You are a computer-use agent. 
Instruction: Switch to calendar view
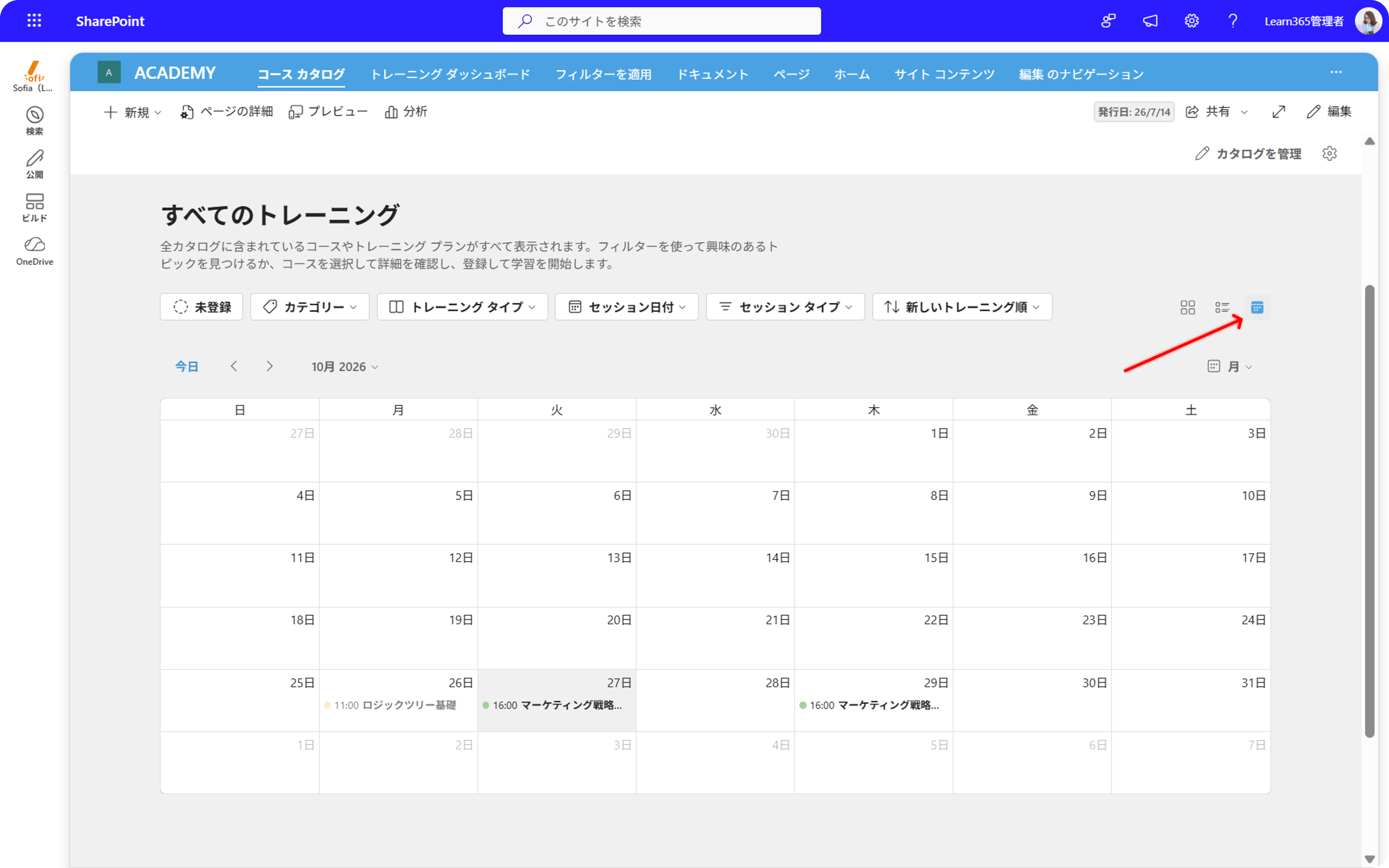(x=1257, y=307)
